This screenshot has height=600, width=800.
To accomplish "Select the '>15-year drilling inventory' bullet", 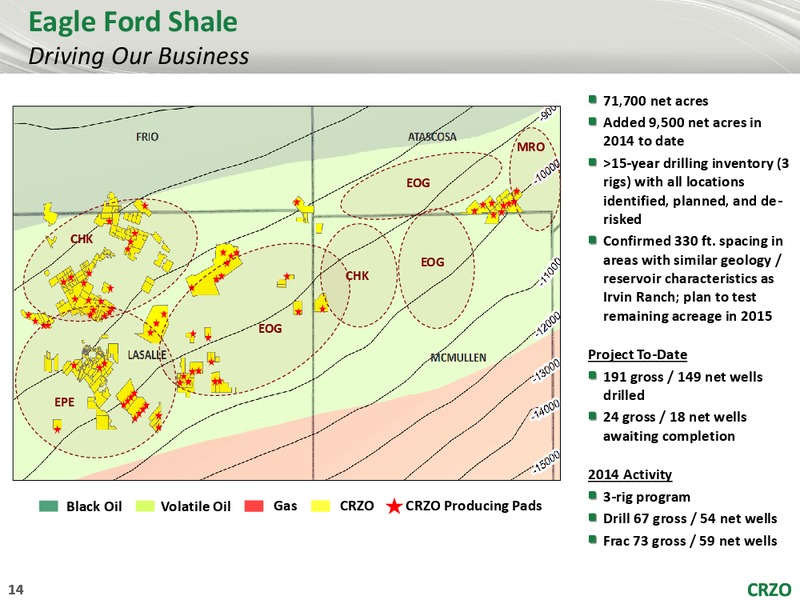I will click(x=696, y=191).
